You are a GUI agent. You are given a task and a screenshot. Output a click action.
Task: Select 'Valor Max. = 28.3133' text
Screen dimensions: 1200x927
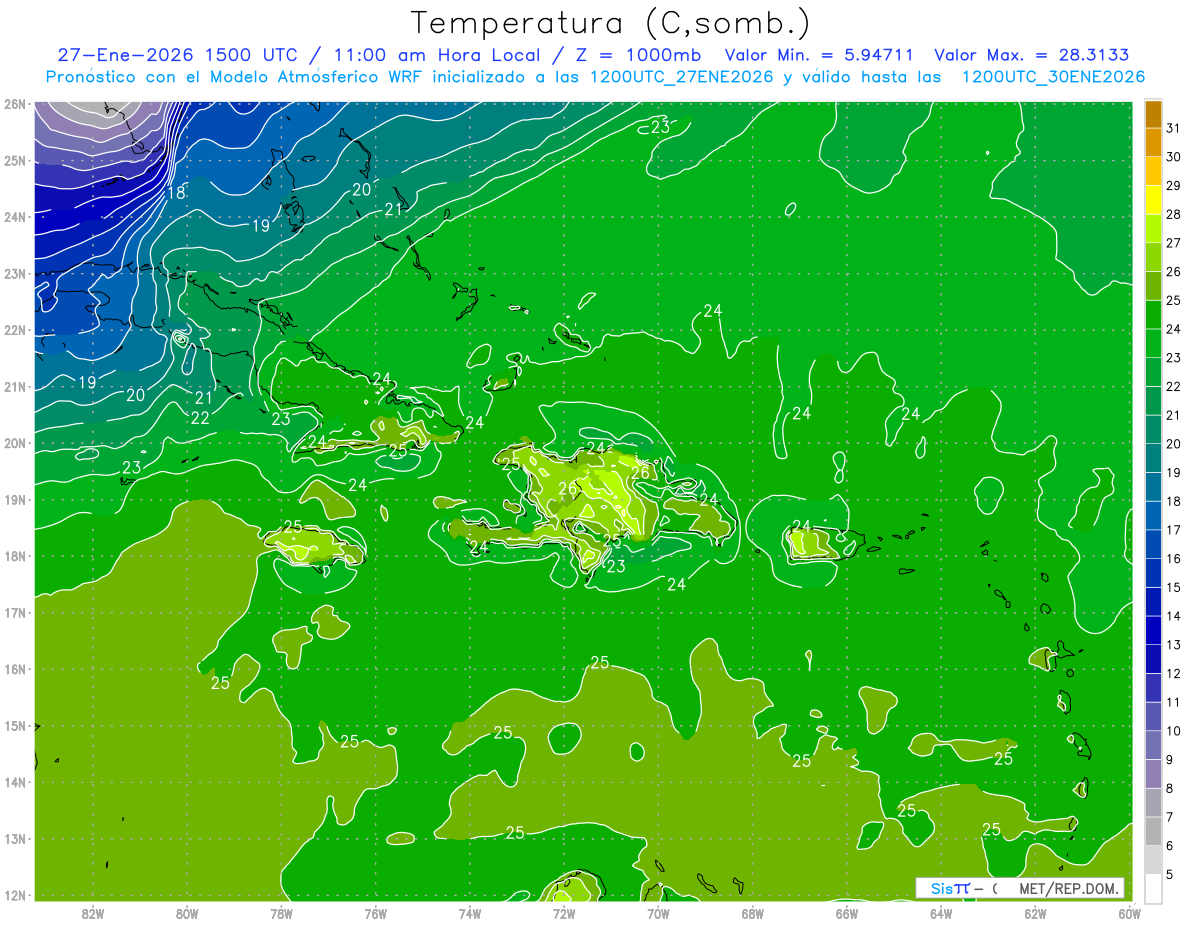[1032, 55]
